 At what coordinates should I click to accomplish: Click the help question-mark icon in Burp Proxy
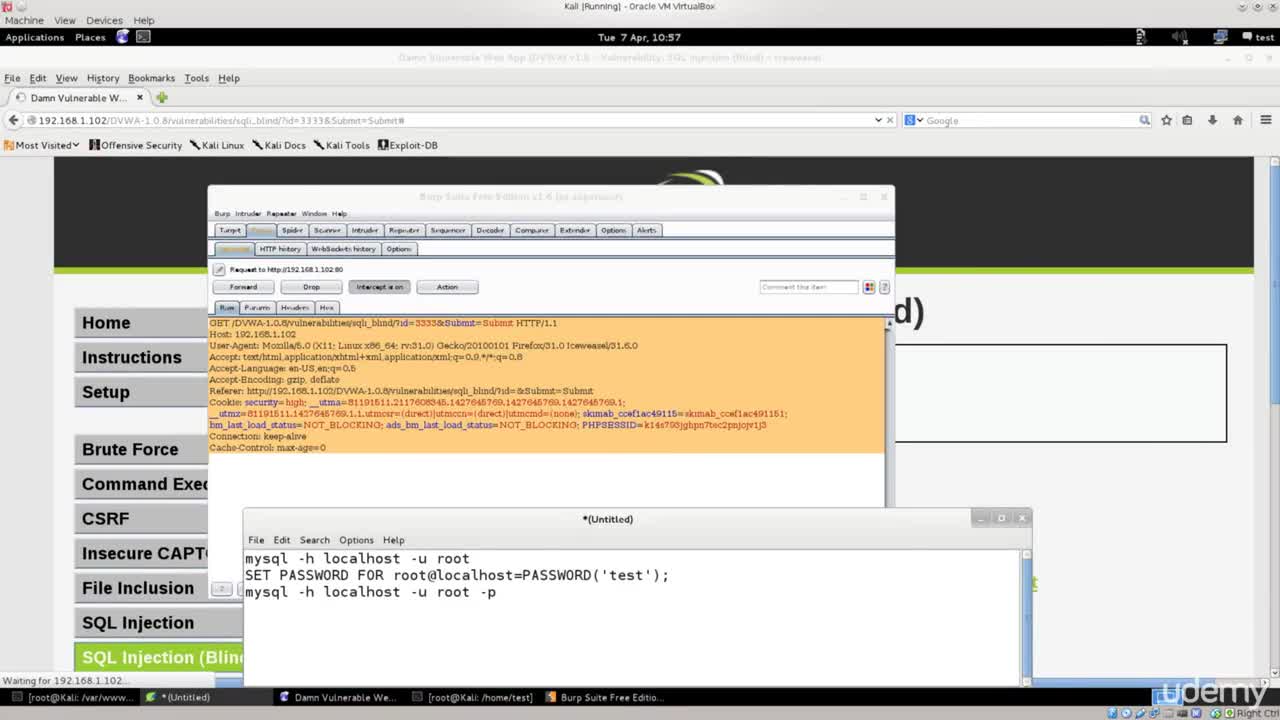884,287
